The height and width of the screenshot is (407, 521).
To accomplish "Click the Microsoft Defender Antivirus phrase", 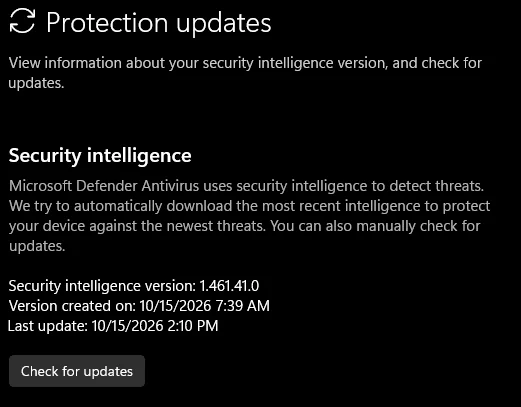I will [104, 186].
